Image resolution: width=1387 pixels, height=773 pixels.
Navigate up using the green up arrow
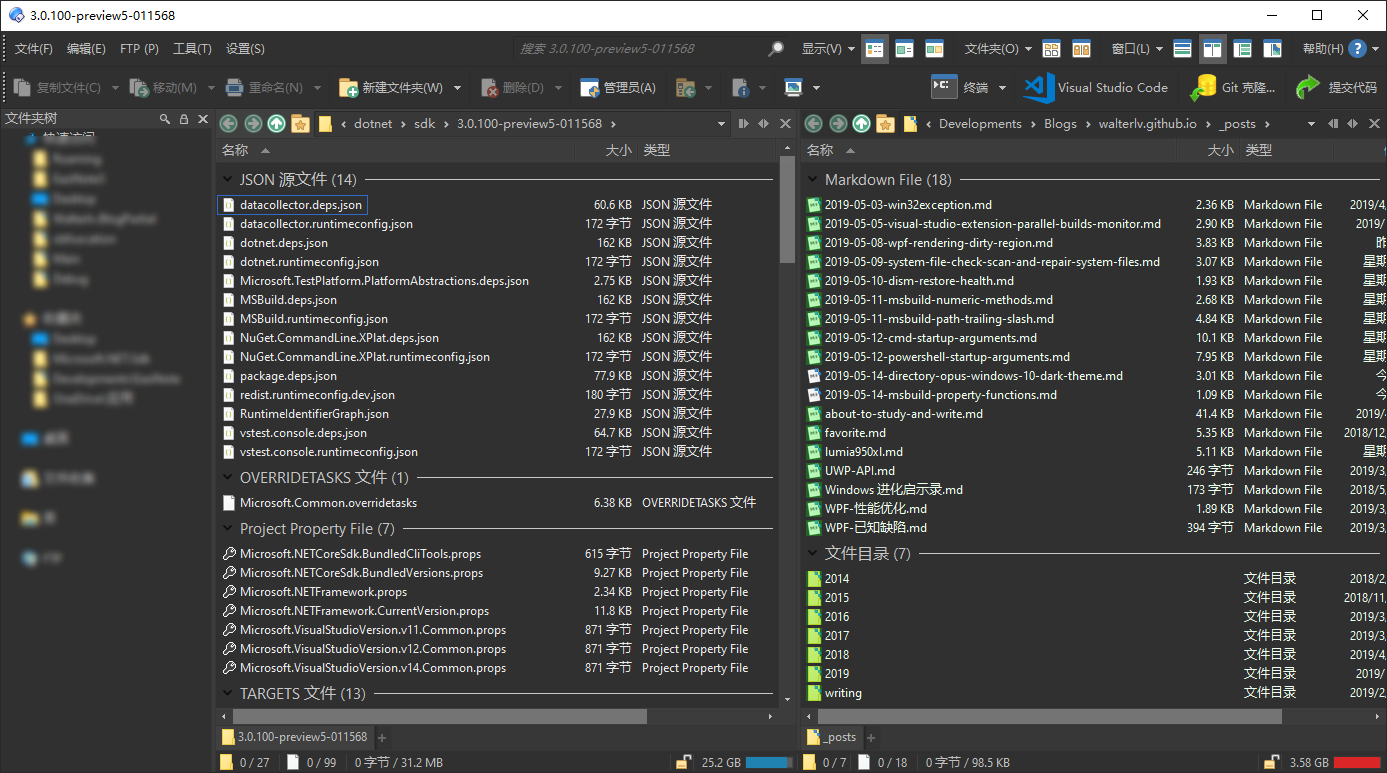pyautogui.click(x=275, y=123)
